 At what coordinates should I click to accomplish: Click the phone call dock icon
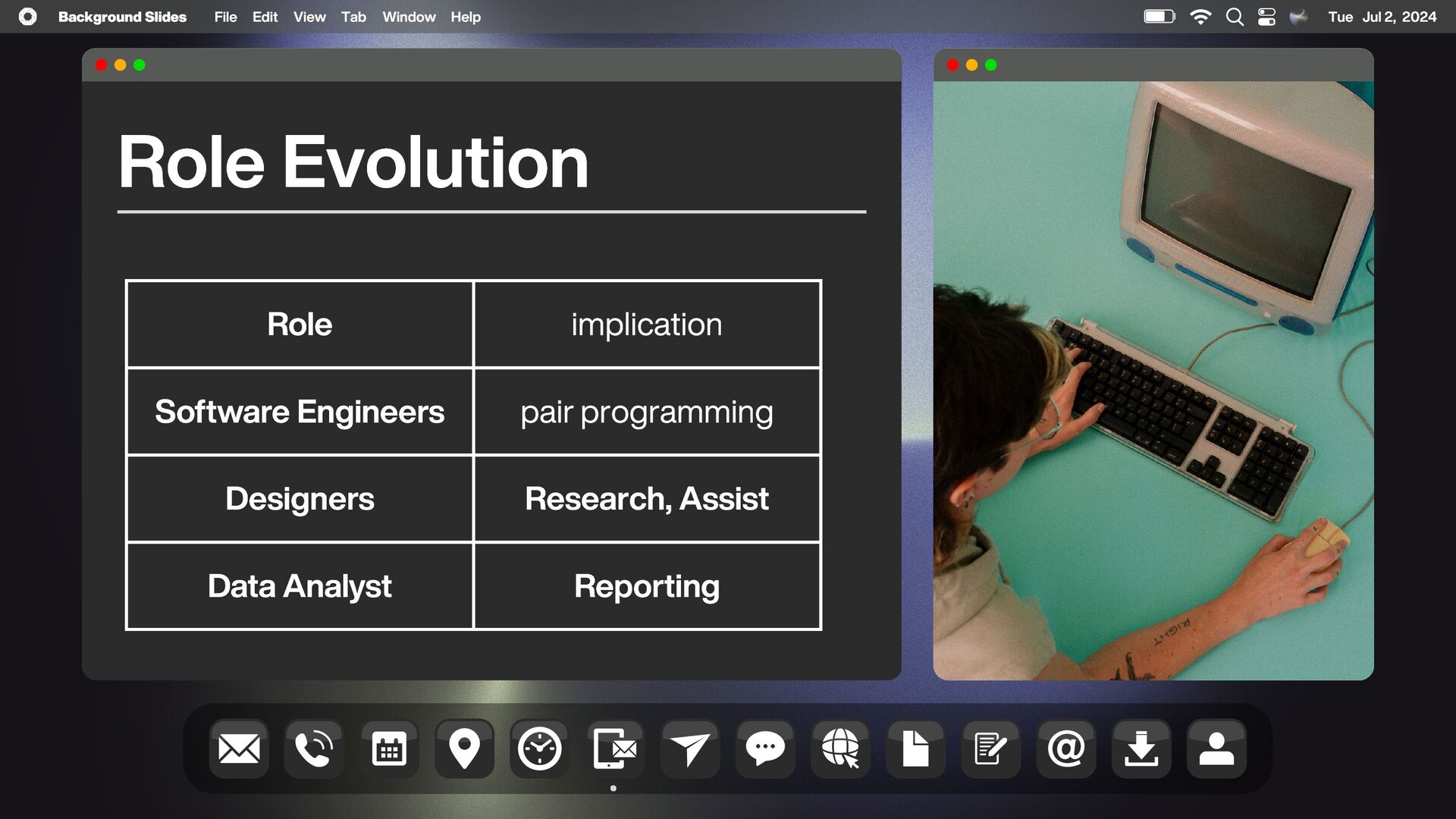pyautogui.click(x=314, y=749)
